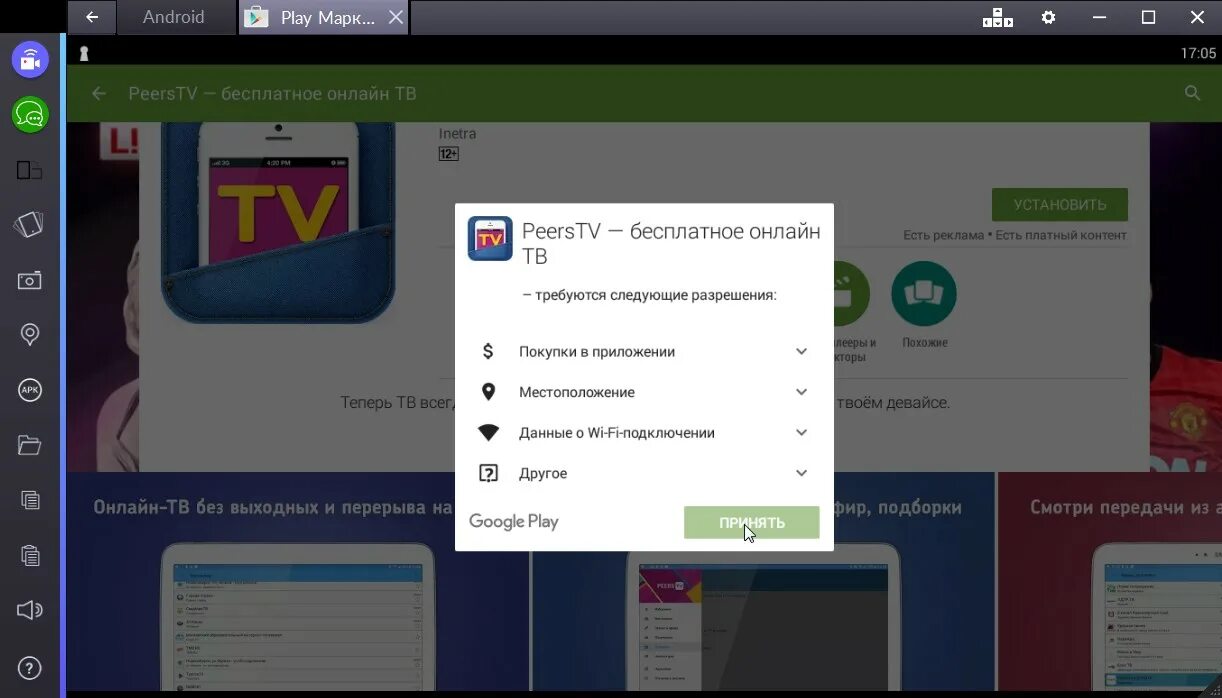Click the Inetra developer name
This screenshot has height=698, width=1222.
[458, 133]
